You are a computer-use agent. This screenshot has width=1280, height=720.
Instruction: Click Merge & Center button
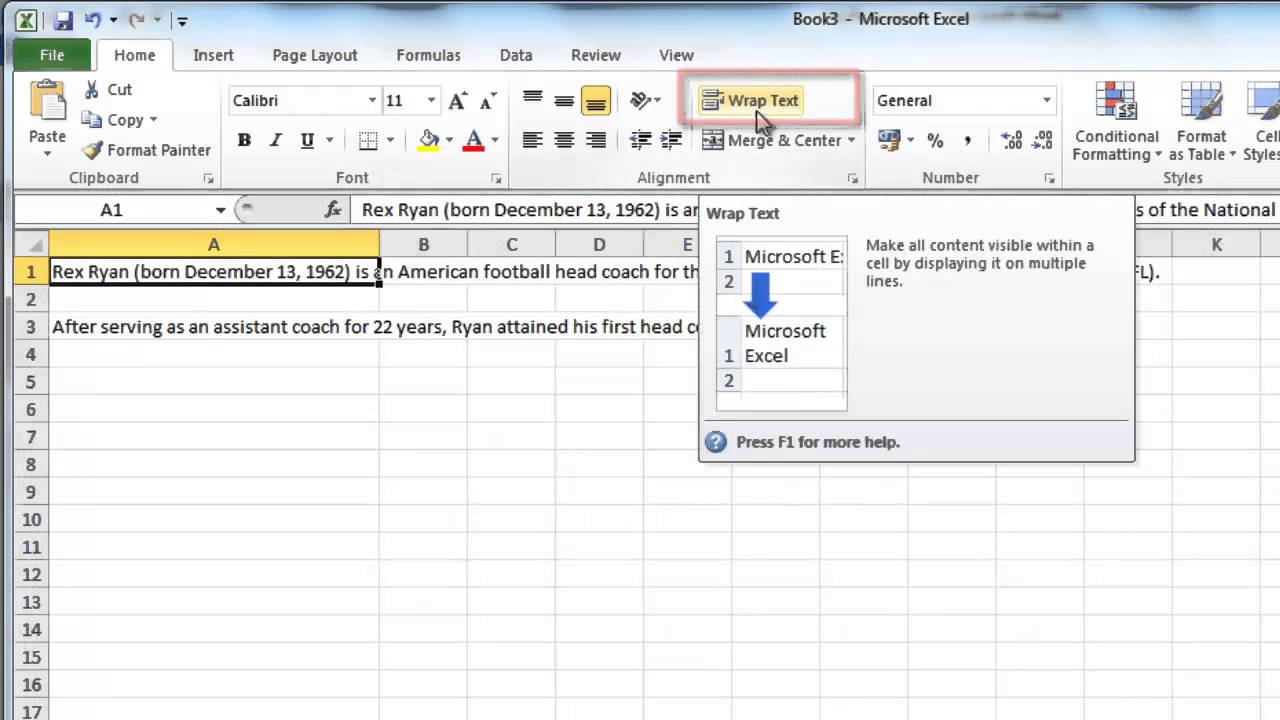click(771, 140)
